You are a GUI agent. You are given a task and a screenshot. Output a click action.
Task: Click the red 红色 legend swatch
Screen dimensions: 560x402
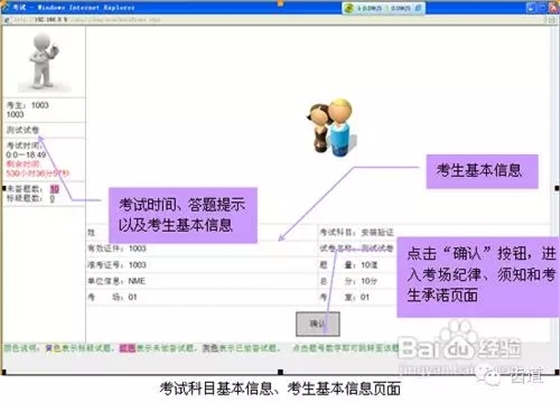click(x=127, y=348)
